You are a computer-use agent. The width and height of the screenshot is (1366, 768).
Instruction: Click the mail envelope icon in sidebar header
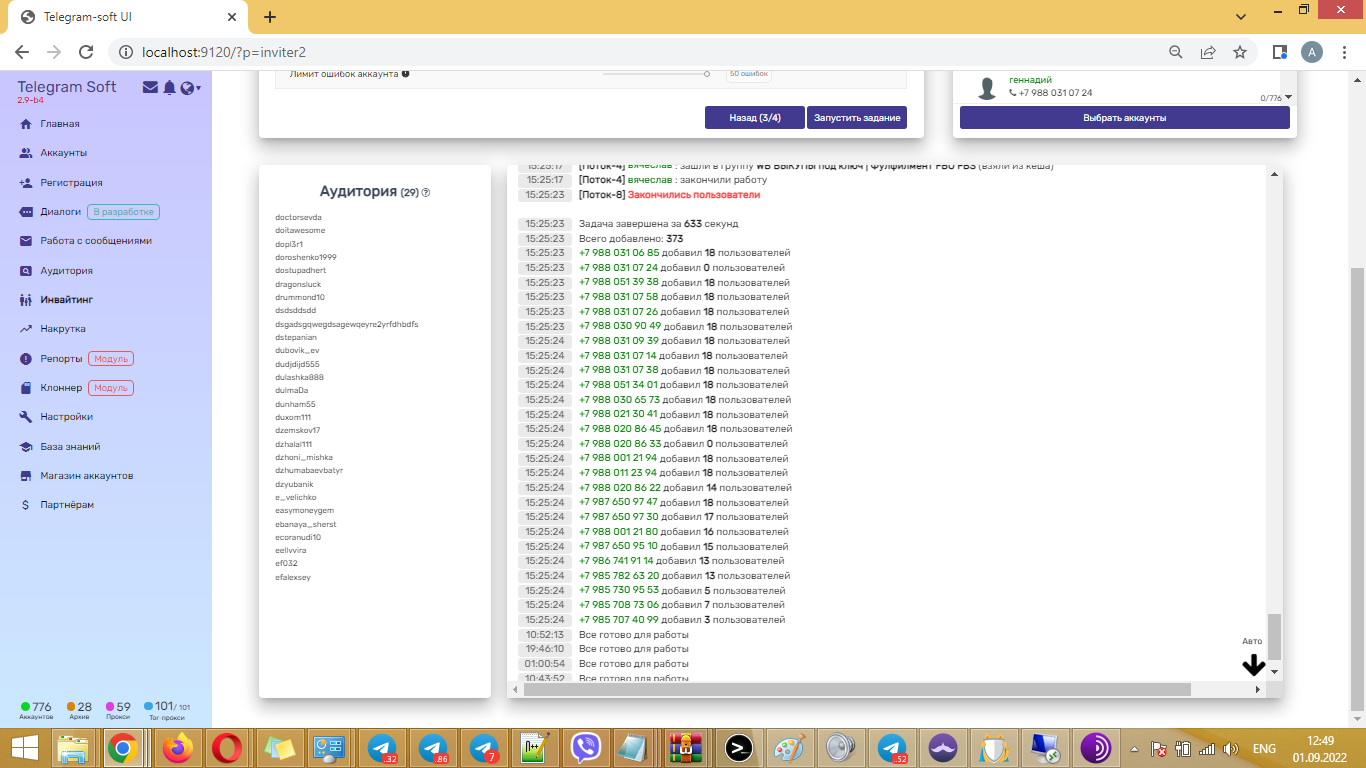(x=150, y=88)
